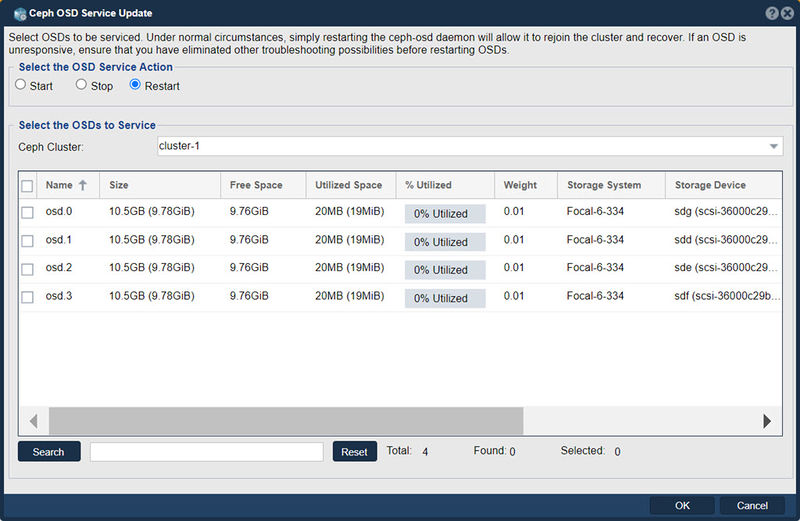Viewport: 800px width, 521px height.
Task: Check the osd.3 row checkbox
Action: [27, 297]
